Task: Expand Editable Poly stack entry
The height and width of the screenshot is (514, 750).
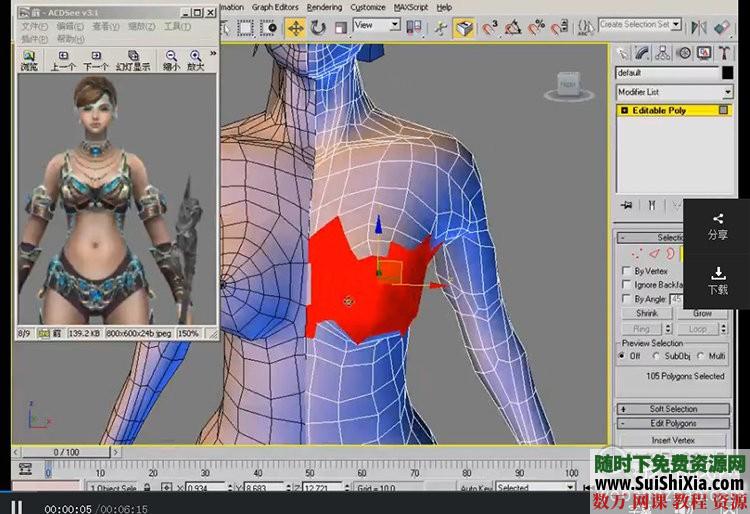Action: point(624,110)
